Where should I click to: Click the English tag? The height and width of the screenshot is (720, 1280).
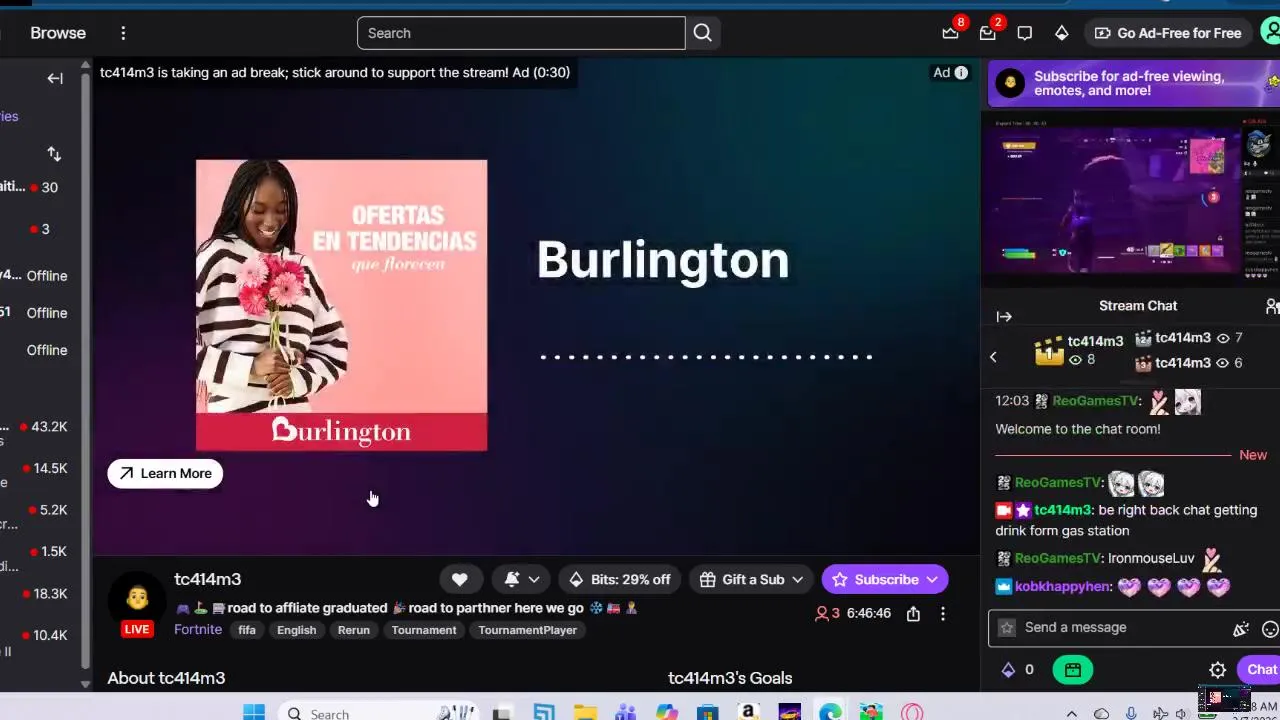296,630
